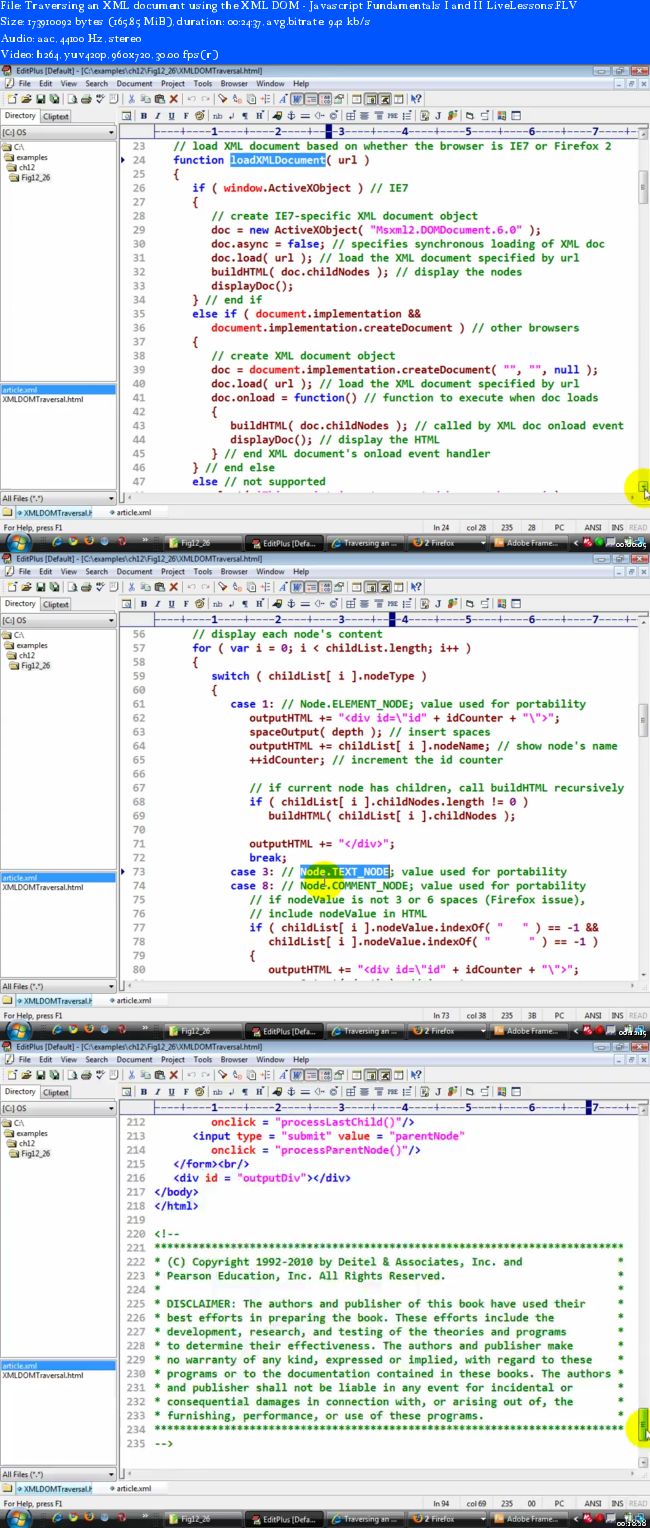The width and height of the screenshot is (650, 1528).
Task: Click Save icon in copyright disclaimer frame
Action: (x=40, y=1076)
